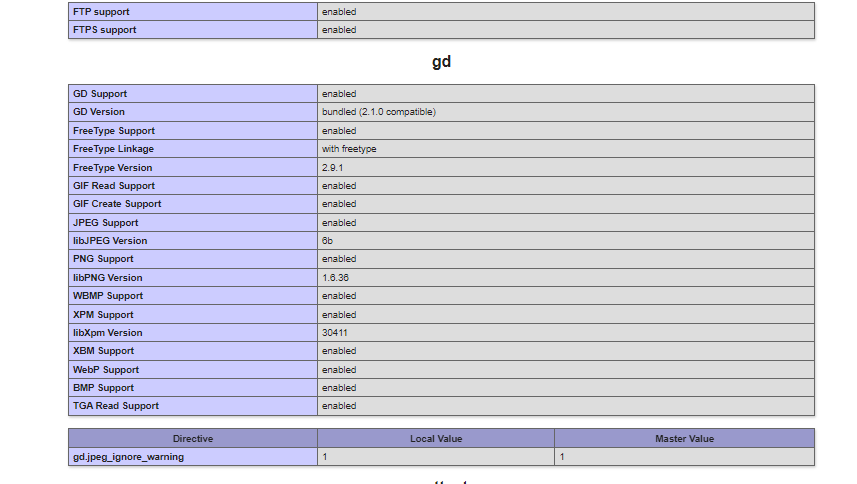Click the FTPS support enabled value

(339, 29)
